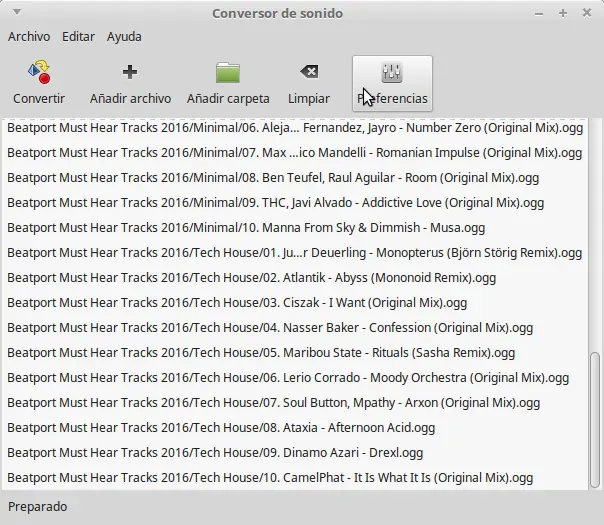
Task: Select Dinamo Azari - Drexl.ogg row
Action: coord(295,453)
